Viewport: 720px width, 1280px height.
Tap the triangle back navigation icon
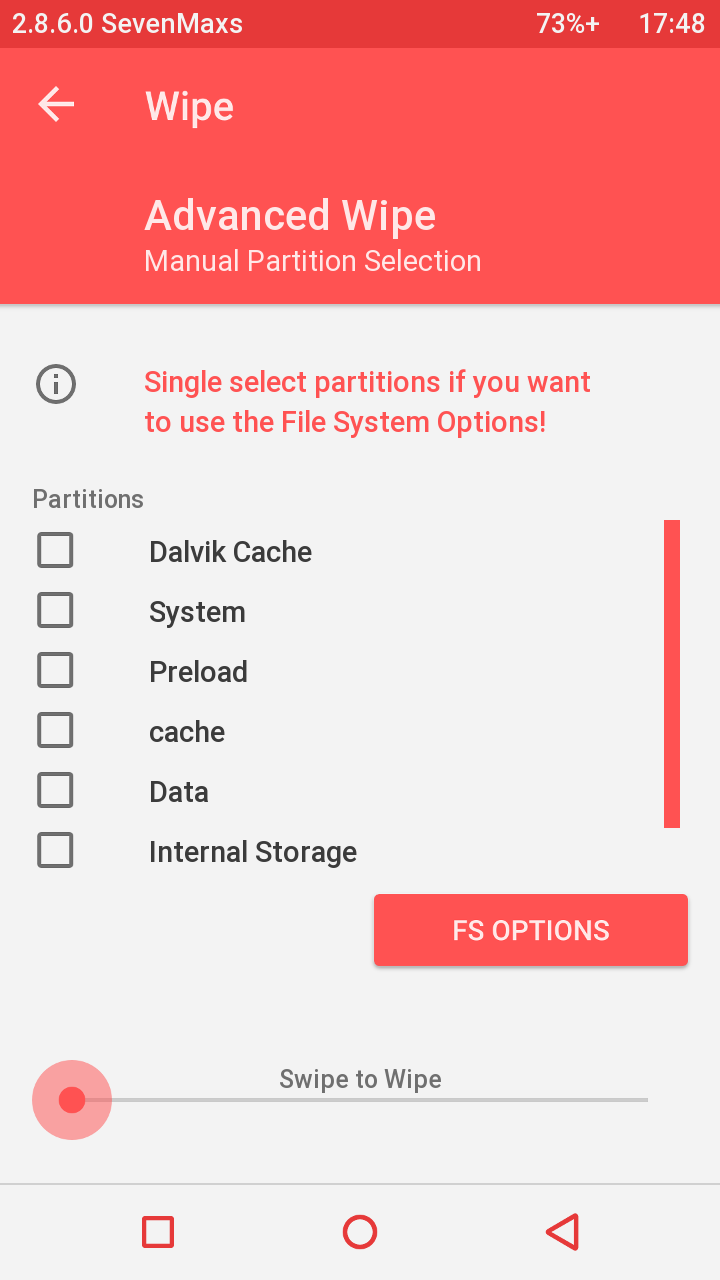(x=562, y=1232)
